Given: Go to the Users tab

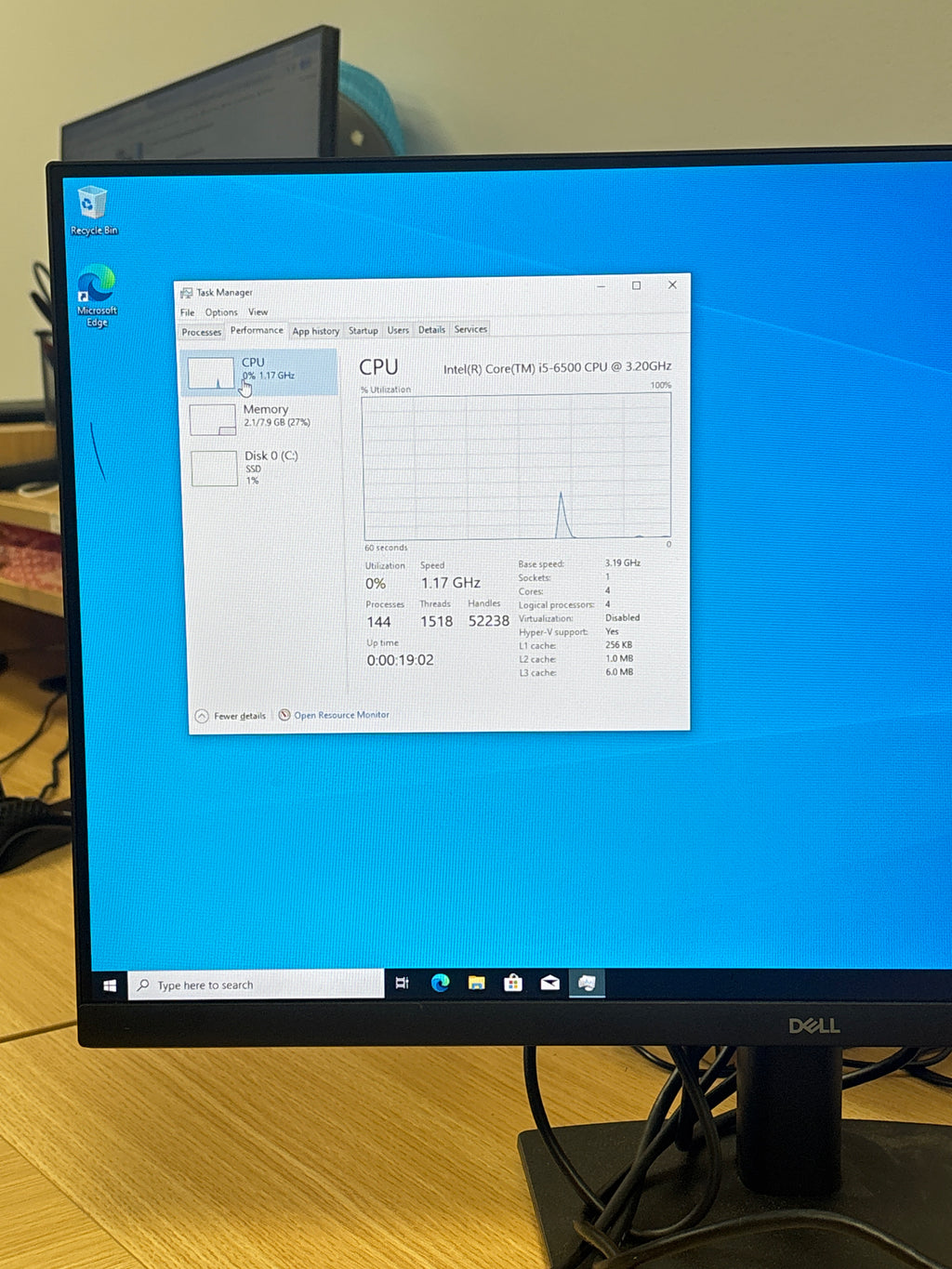Looking at the screenshot, I should pos(398,330).
